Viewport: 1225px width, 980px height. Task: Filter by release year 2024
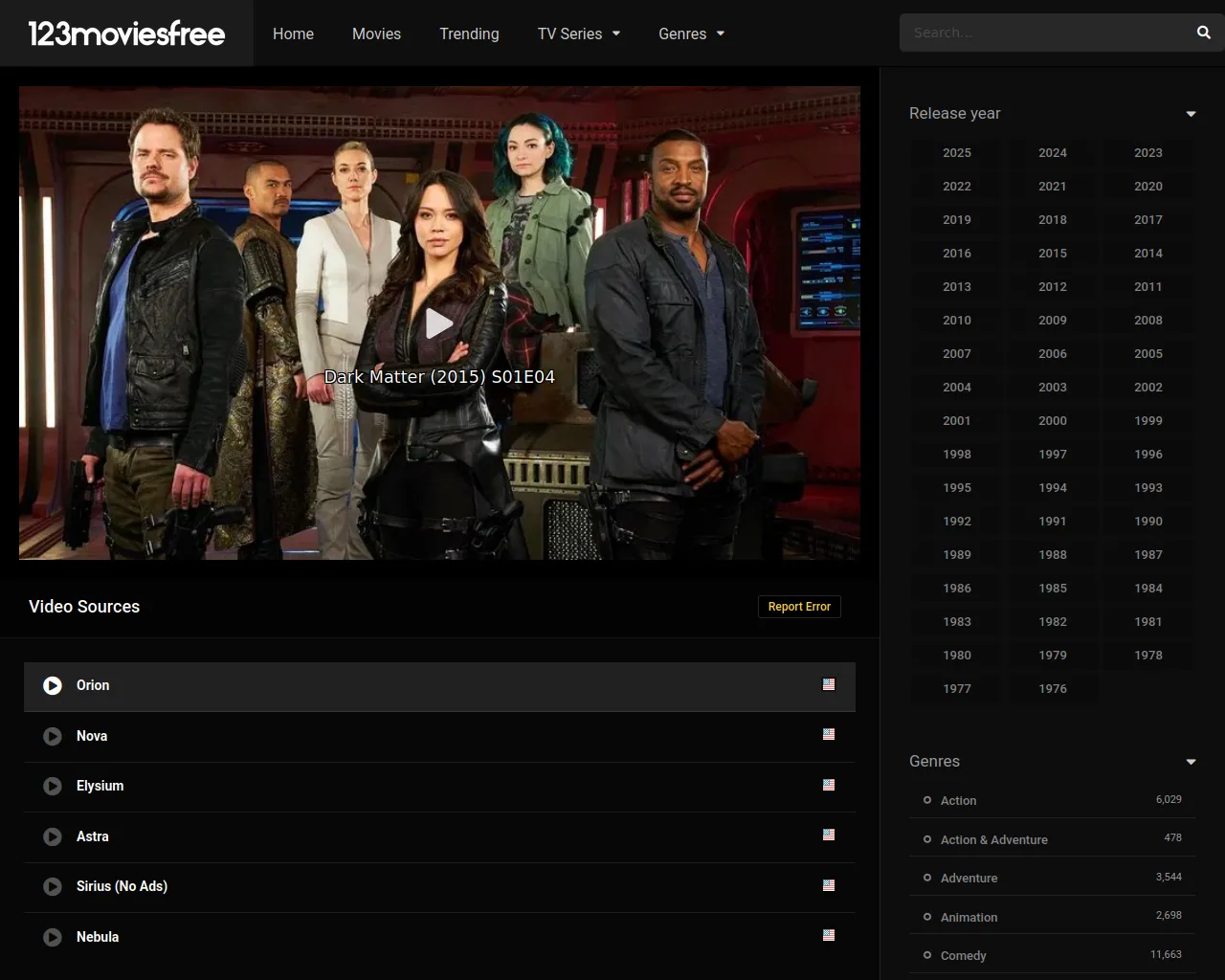click(1053, 153)
